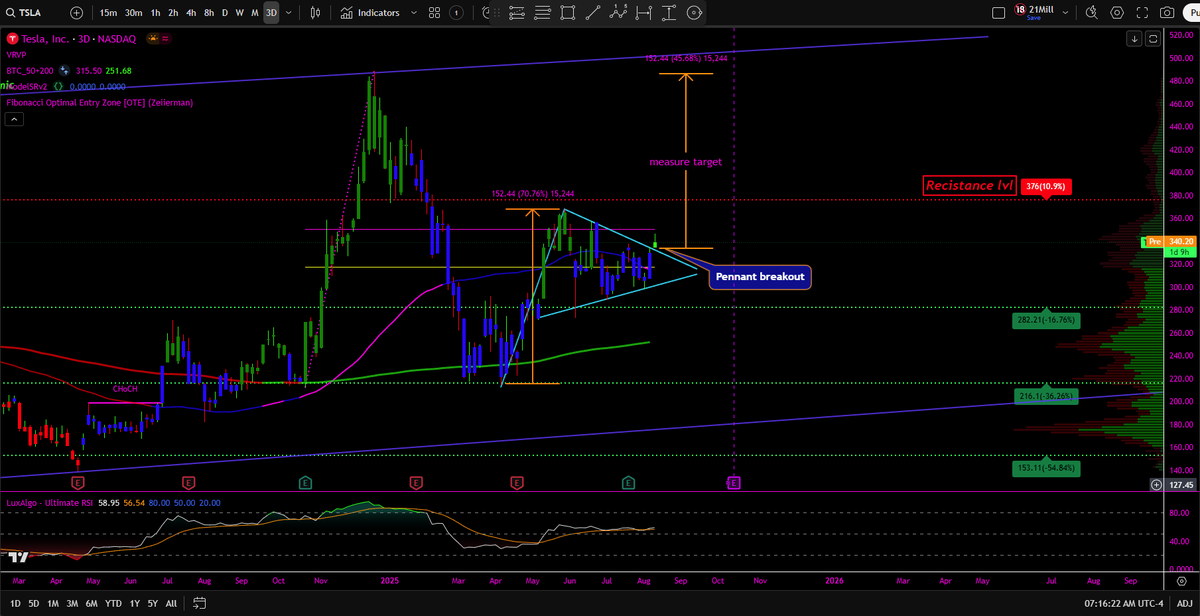Add a symbol to compare with plus icon
The height and width of the screenshot is (616, 1200).
[78, 13]
